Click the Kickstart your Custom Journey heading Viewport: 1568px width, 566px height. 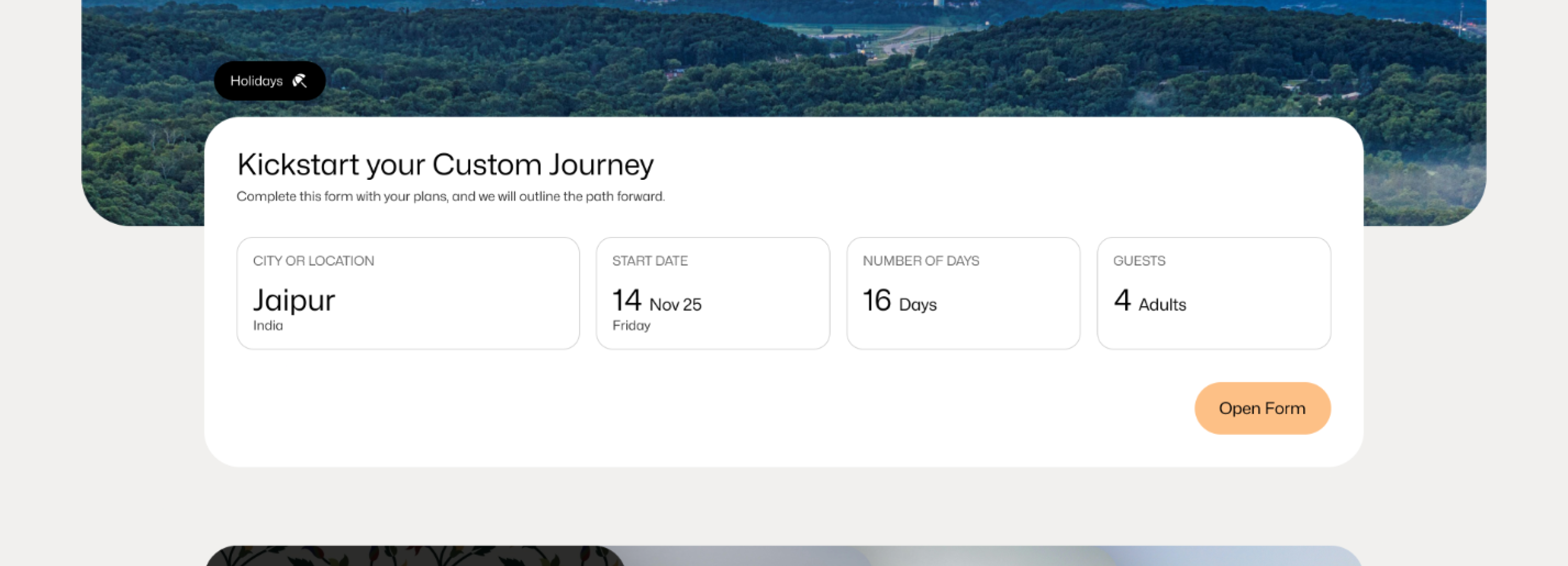point(445,165)
